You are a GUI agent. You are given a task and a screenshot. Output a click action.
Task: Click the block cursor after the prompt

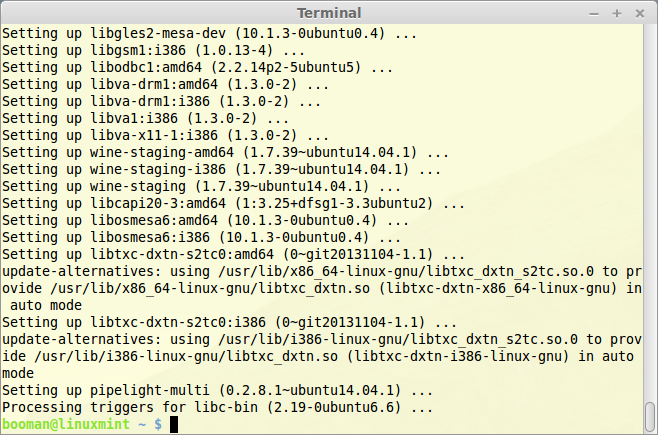click(x=174, y=425)
